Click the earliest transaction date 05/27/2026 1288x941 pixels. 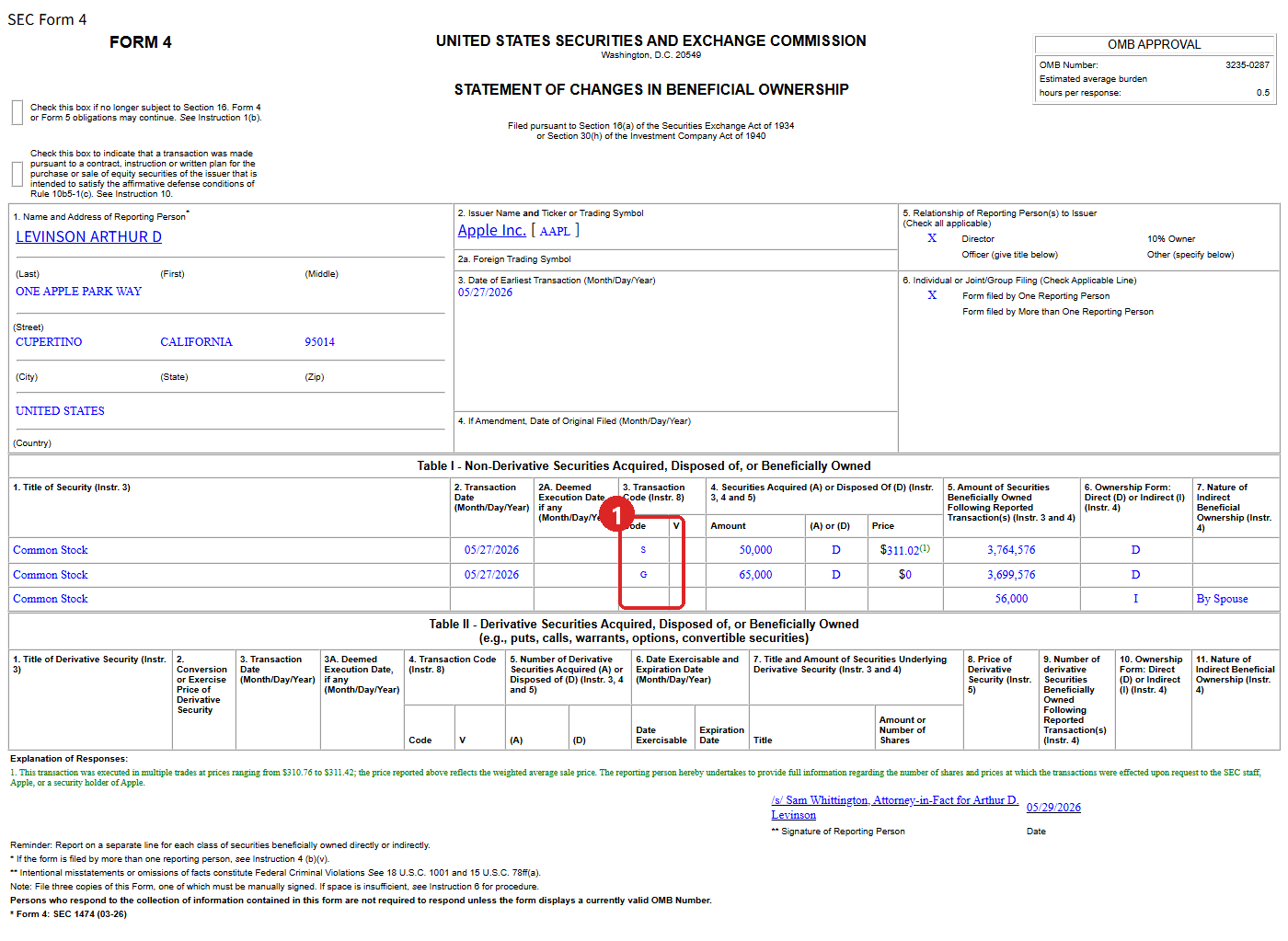(485, 293)
